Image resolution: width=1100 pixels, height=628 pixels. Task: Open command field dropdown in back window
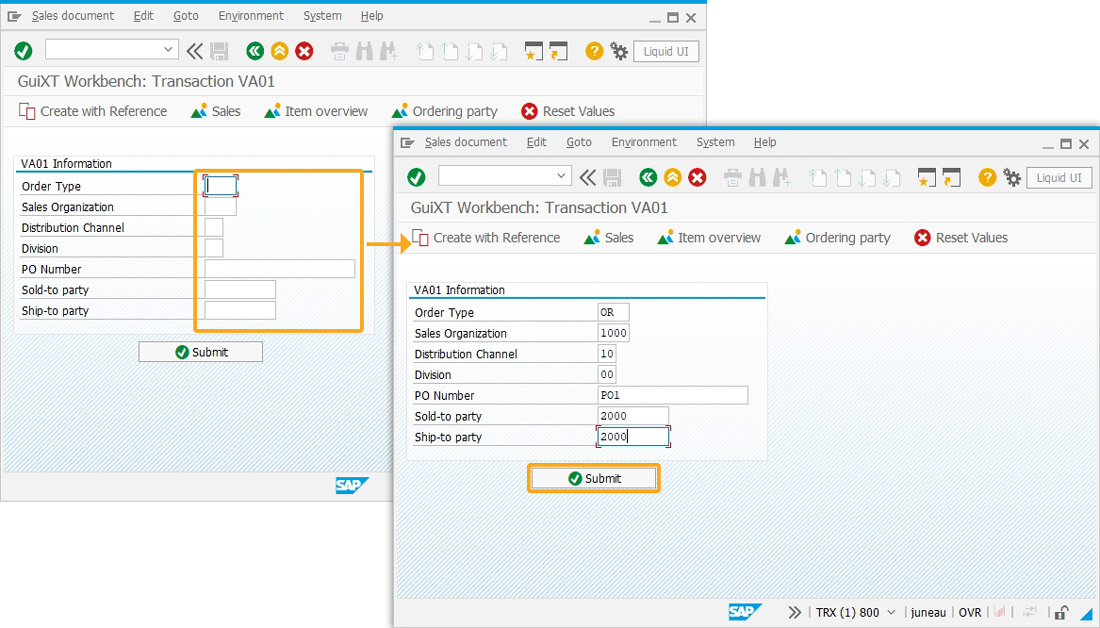[x=168, y=49]
